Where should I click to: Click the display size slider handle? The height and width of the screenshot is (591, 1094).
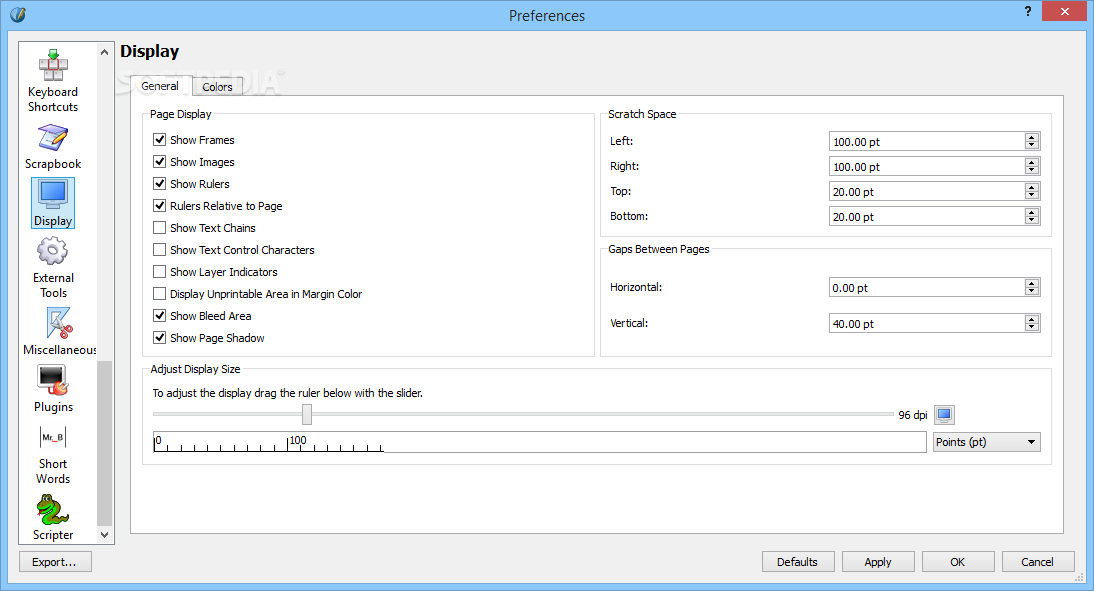coord(307,414)
